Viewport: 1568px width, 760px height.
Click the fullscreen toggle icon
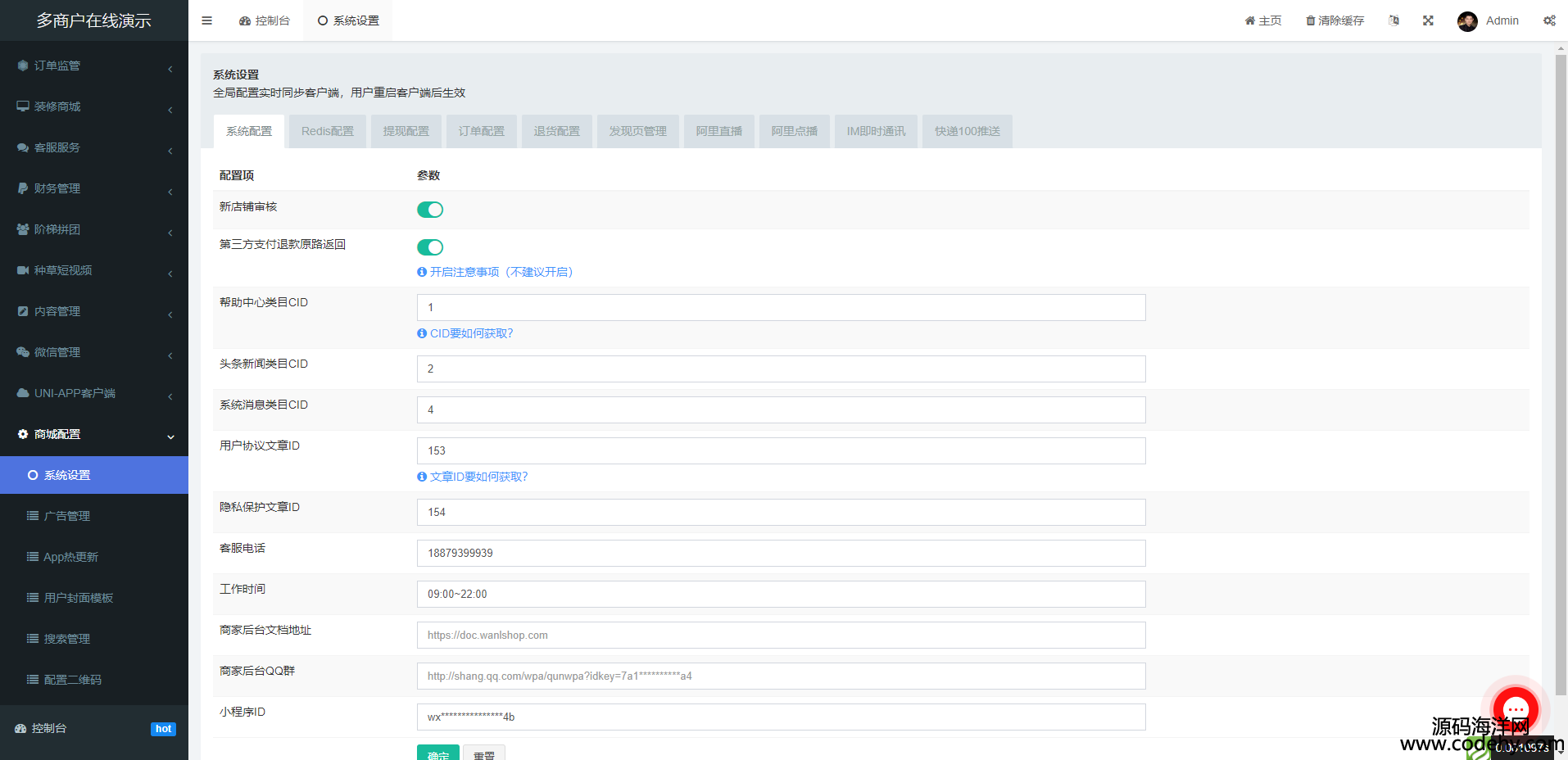(x=1428, y=20)
